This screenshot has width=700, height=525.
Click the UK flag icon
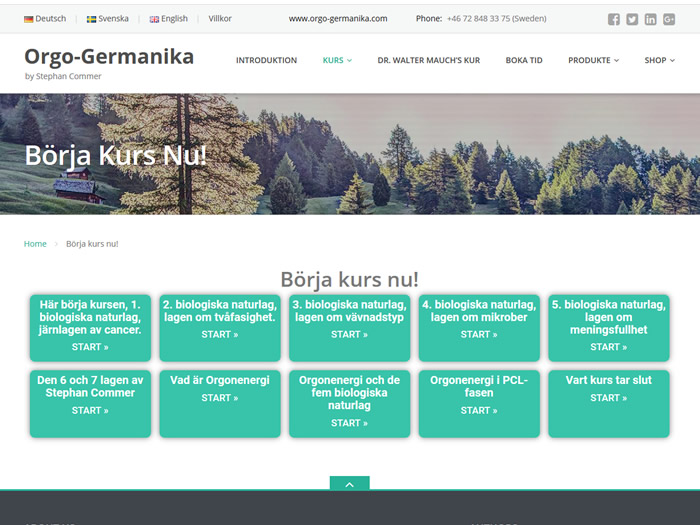154,19
